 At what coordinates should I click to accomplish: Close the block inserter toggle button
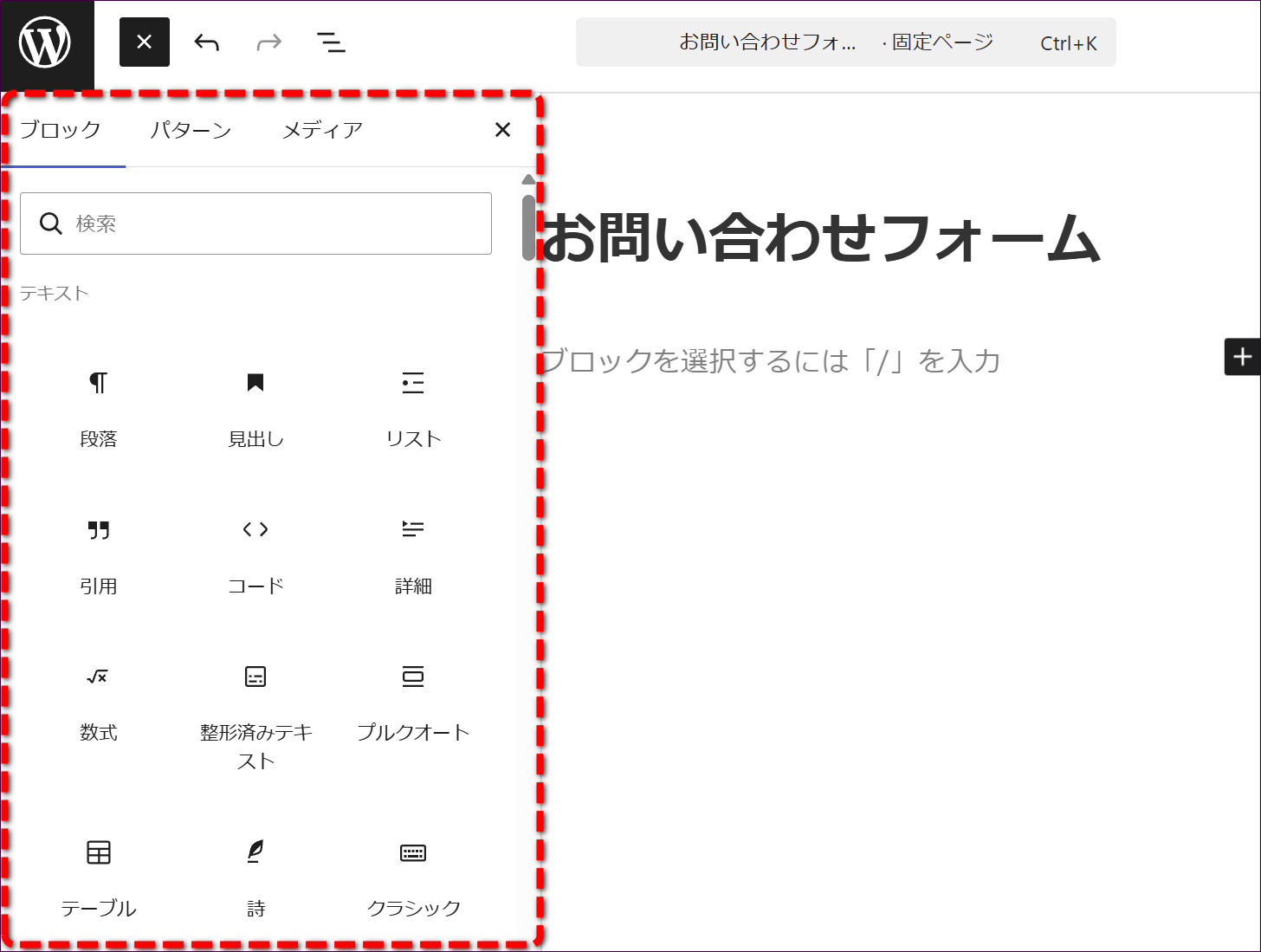145,42
